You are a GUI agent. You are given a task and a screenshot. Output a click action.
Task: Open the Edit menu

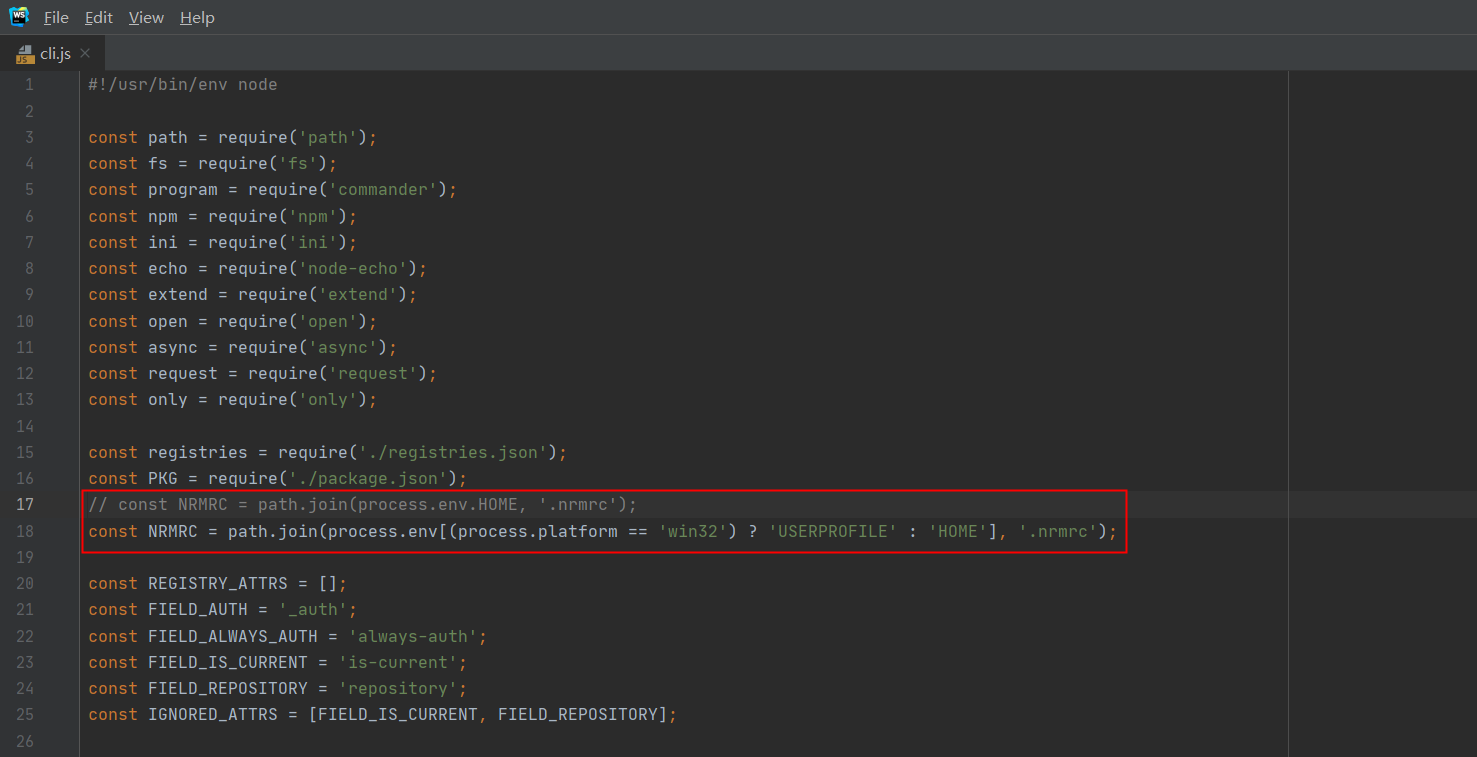pos(99,18)
